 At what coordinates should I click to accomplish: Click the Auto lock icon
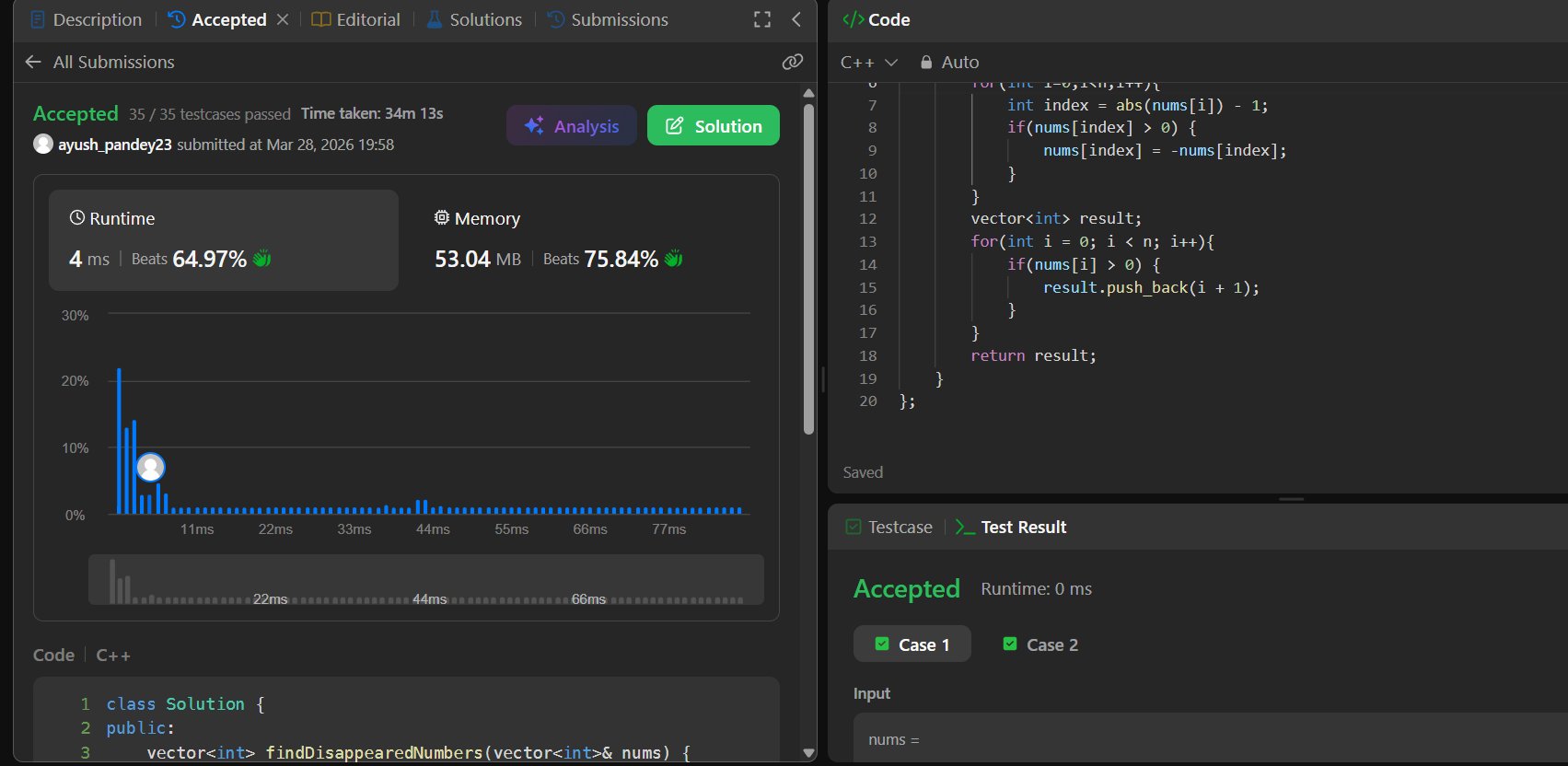click(926, 62)
